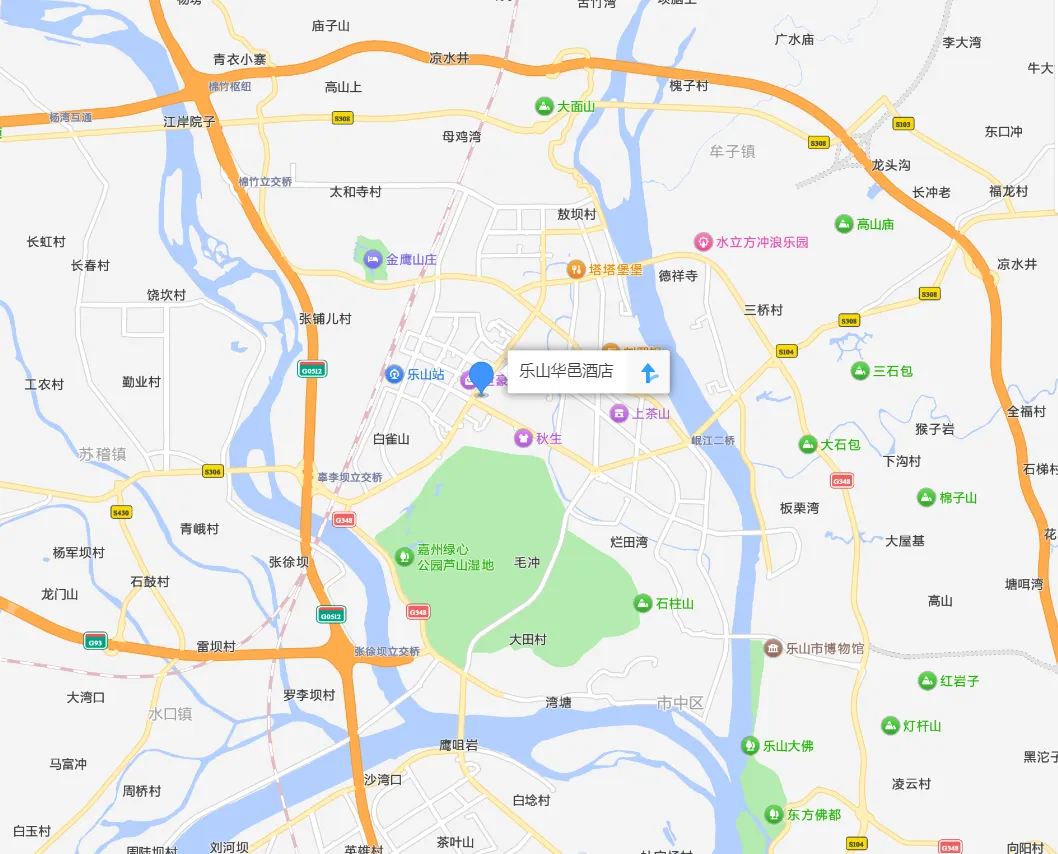Click the 高山庙 green marker

[x=843, y=223]
